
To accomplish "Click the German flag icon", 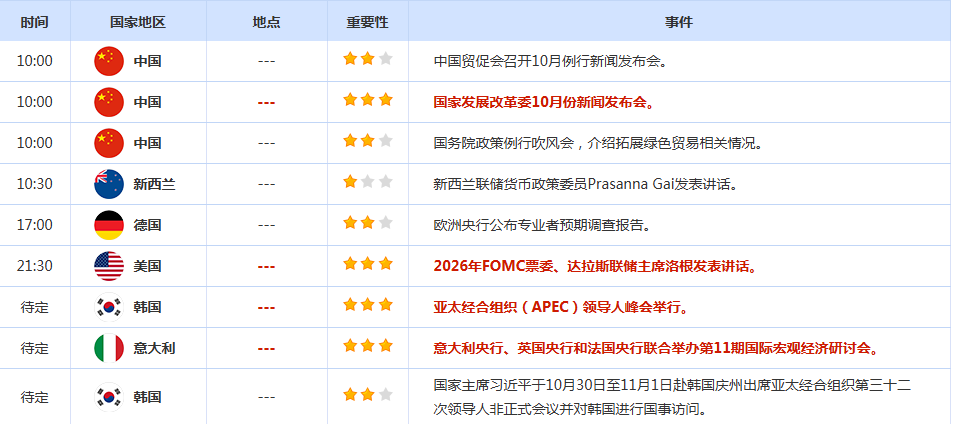I will (x=108, y=225).
